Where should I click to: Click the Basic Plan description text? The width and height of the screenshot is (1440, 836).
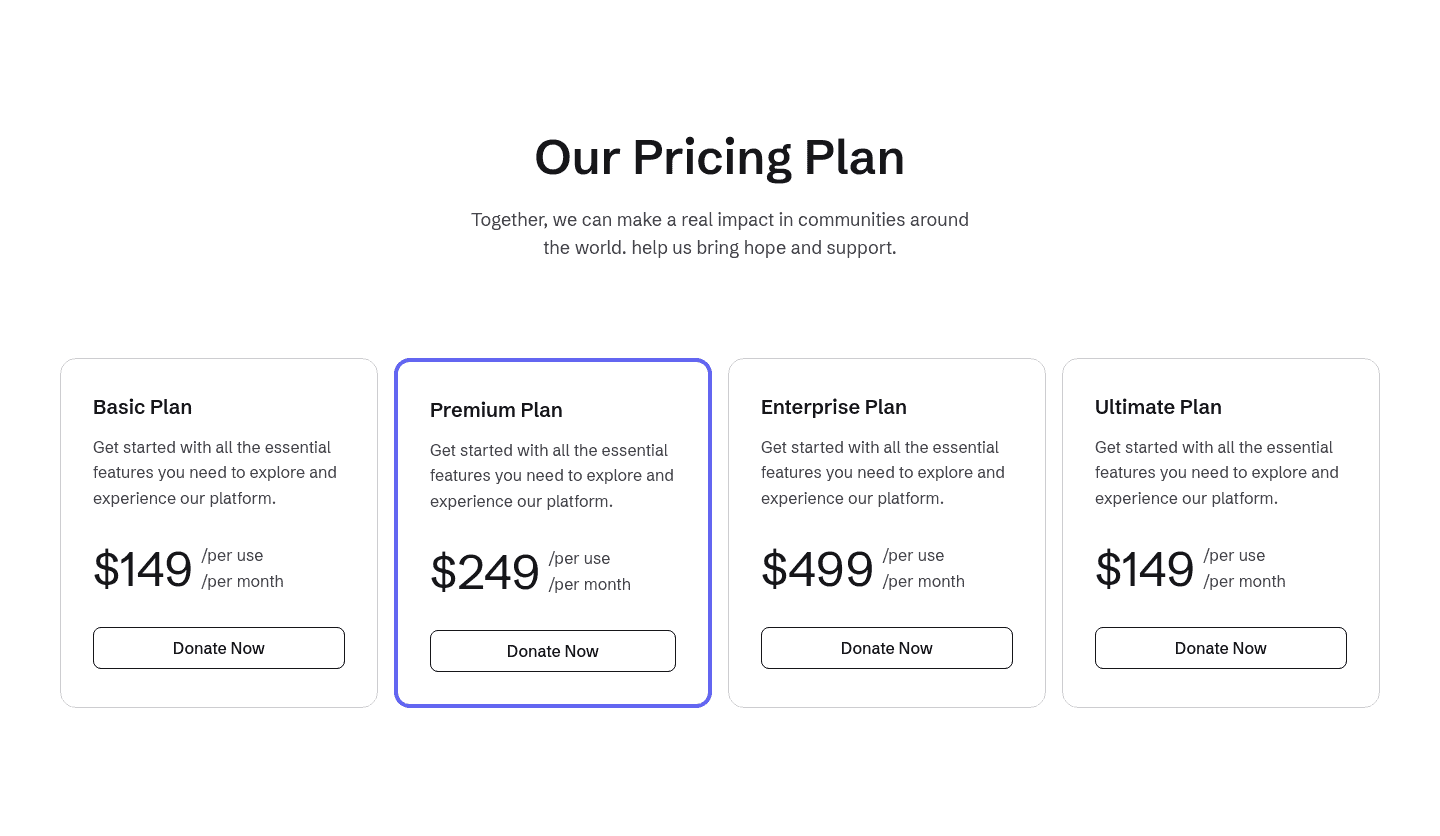[x=214, y=472]
